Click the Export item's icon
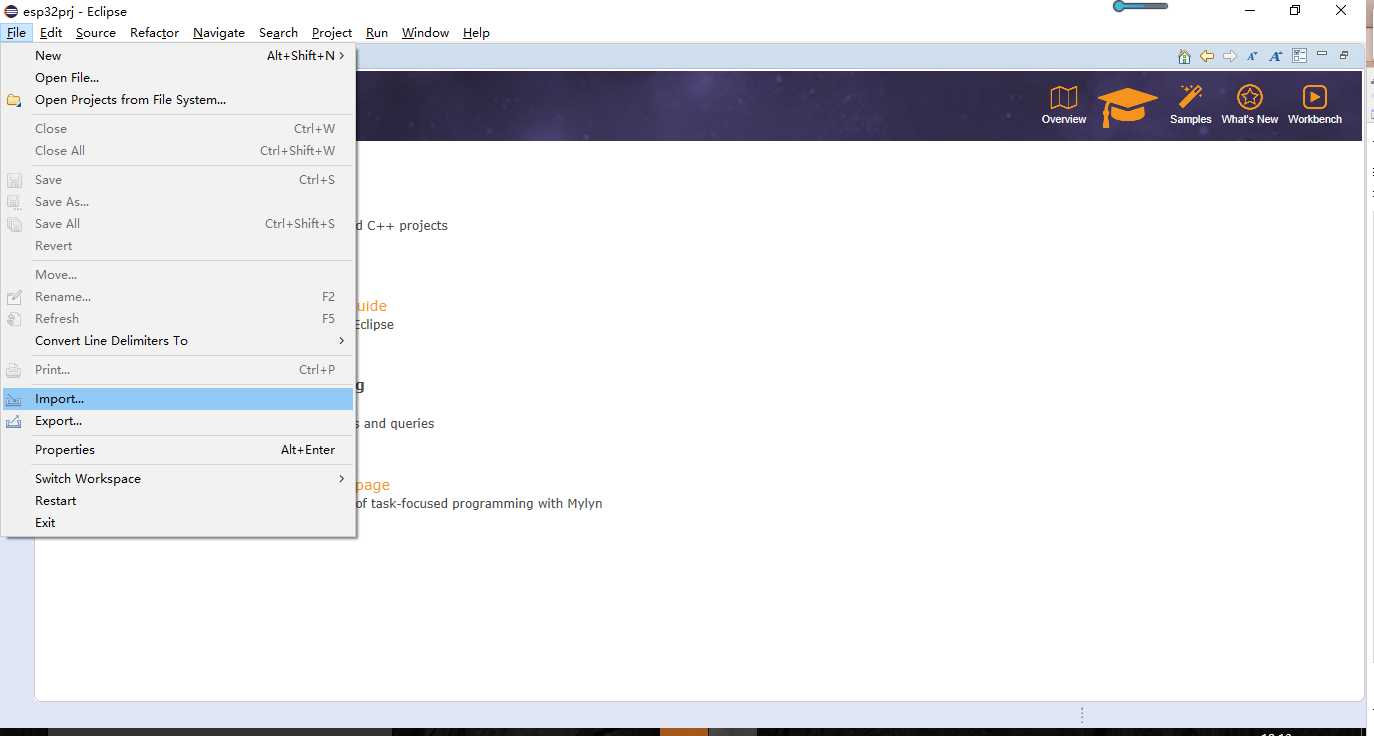This screenshot has height=736, width=1374. [14, 421]
